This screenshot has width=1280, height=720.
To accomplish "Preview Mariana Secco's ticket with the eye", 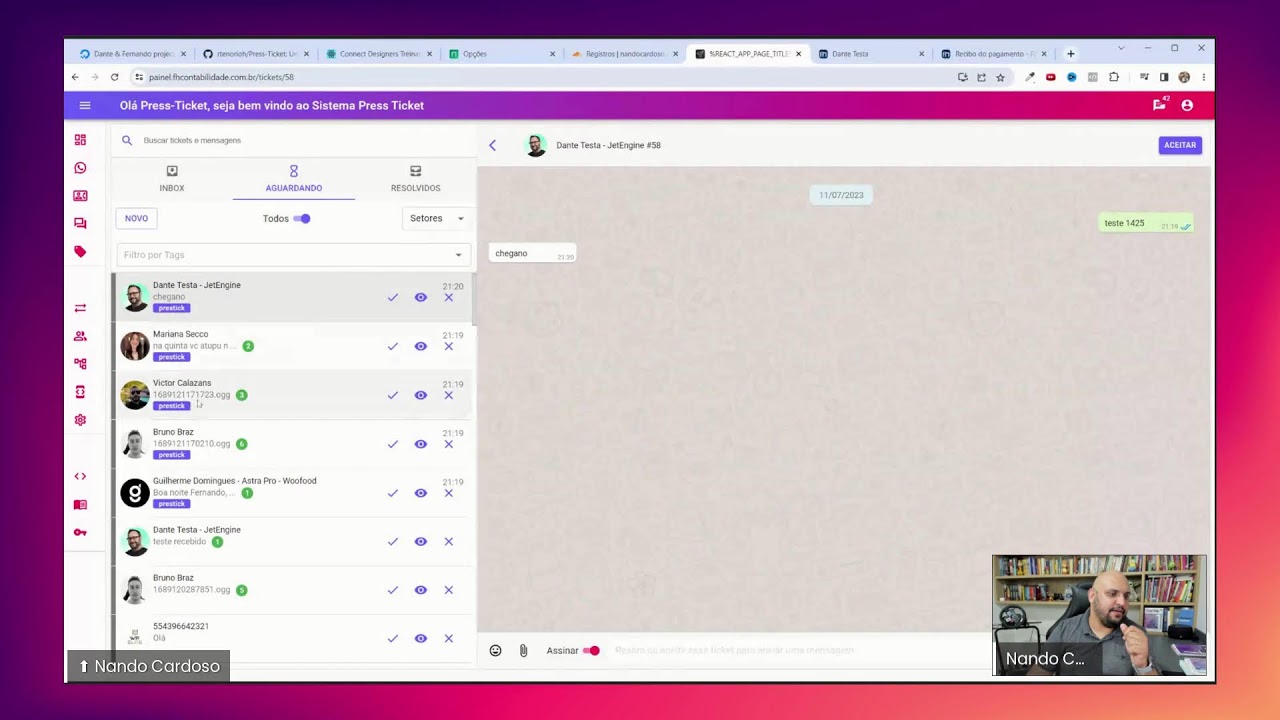I will [x=421, y=346].
